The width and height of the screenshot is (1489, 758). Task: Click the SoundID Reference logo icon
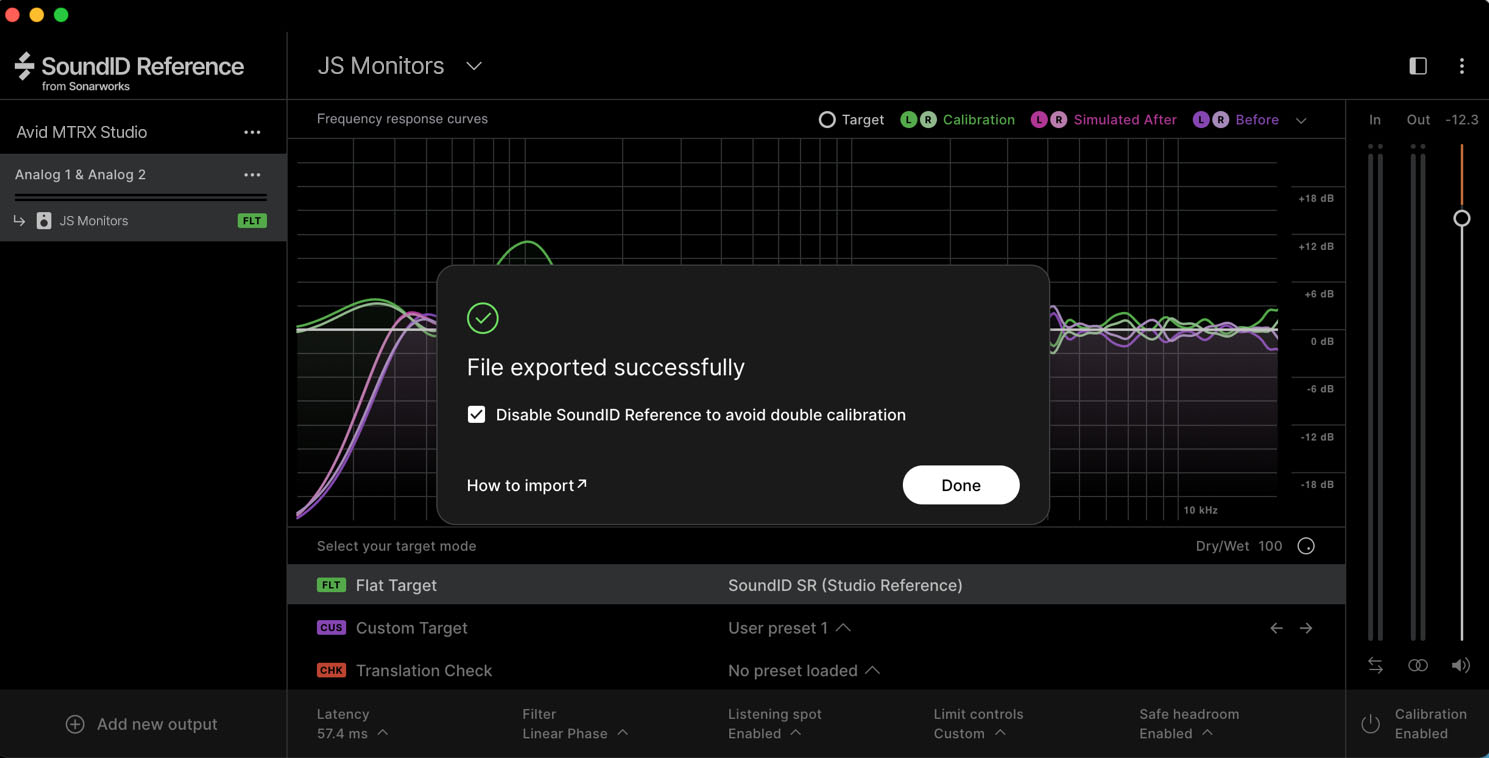pos(24,66)
